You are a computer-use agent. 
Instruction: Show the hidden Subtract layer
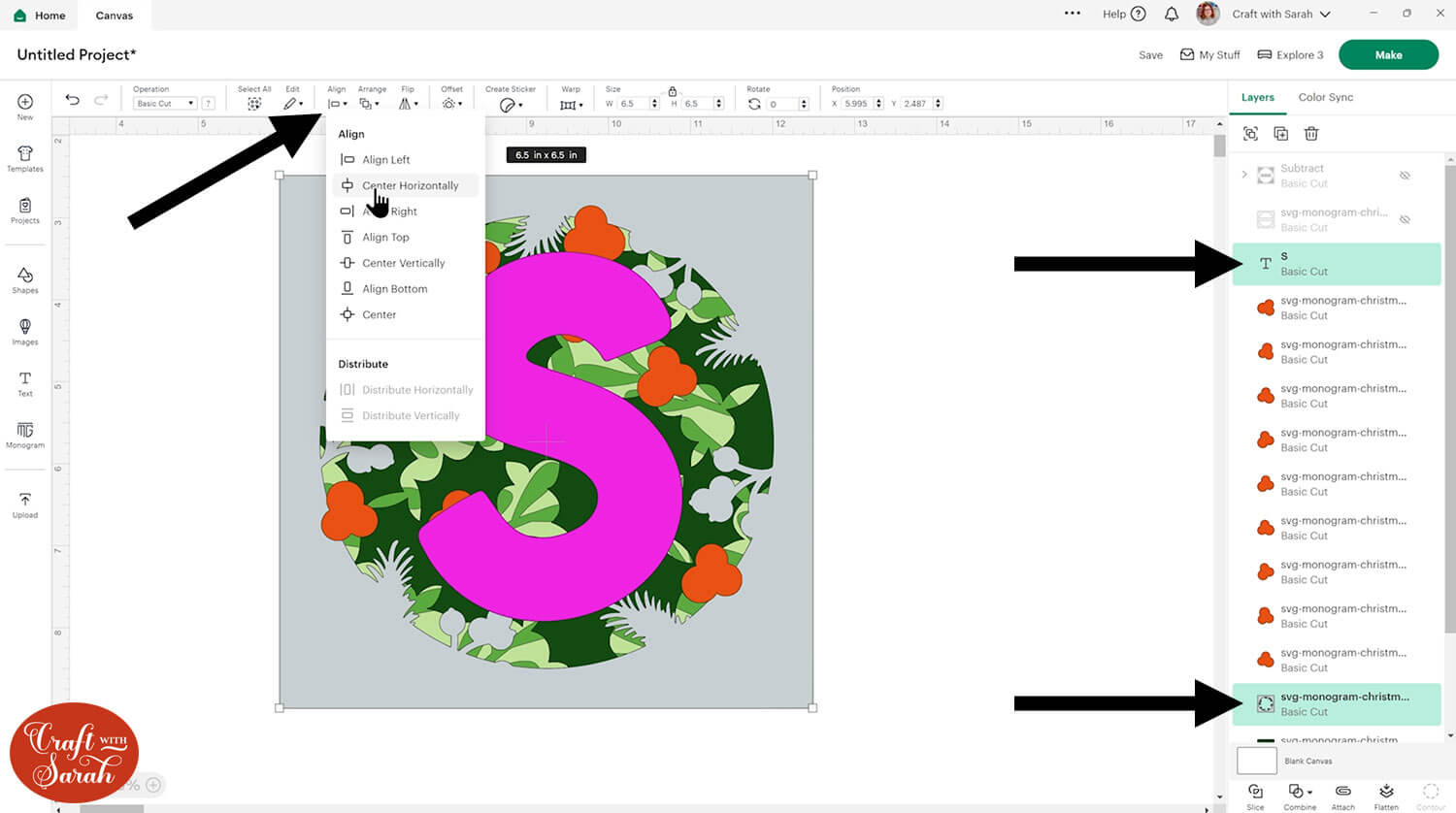pos(1405,176)
